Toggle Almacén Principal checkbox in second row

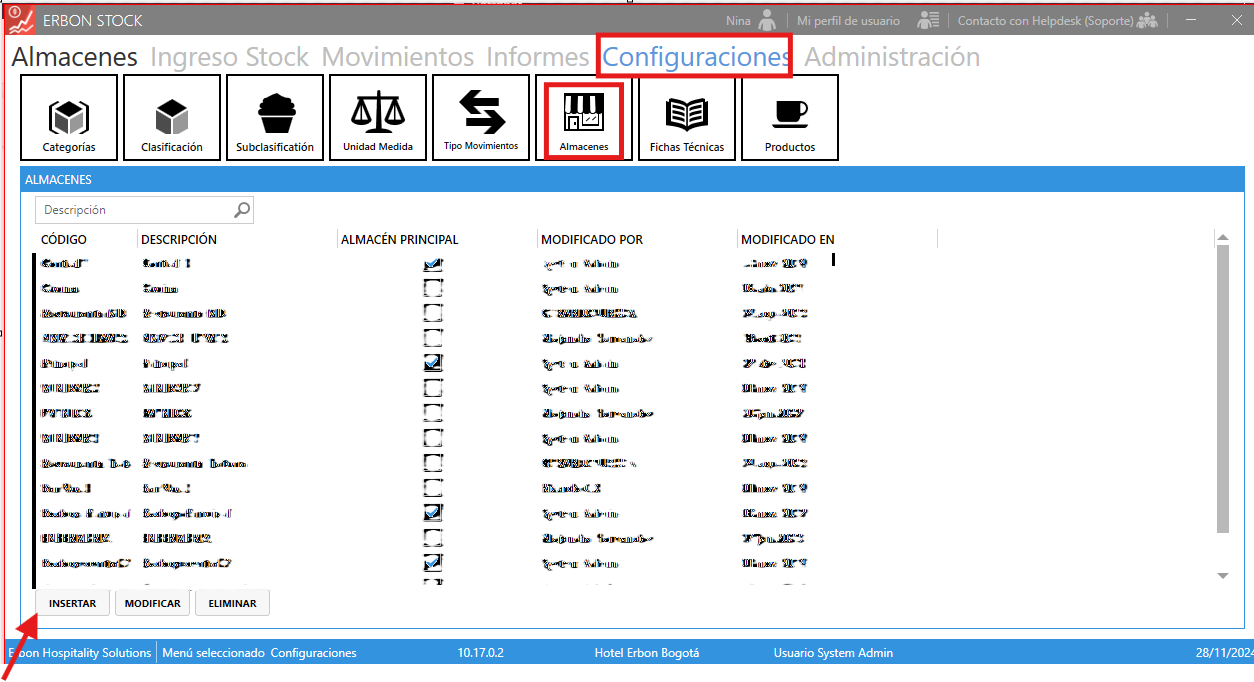(x=433, y=289)
